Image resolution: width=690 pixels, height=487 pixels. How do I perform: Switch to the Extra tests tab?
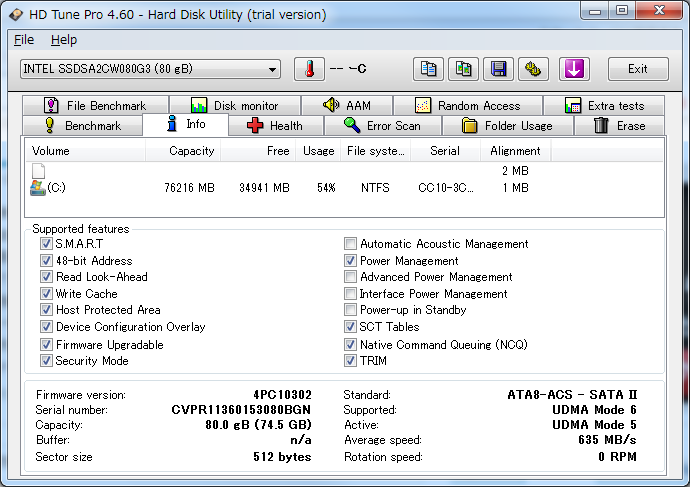(x=604, y=106)
